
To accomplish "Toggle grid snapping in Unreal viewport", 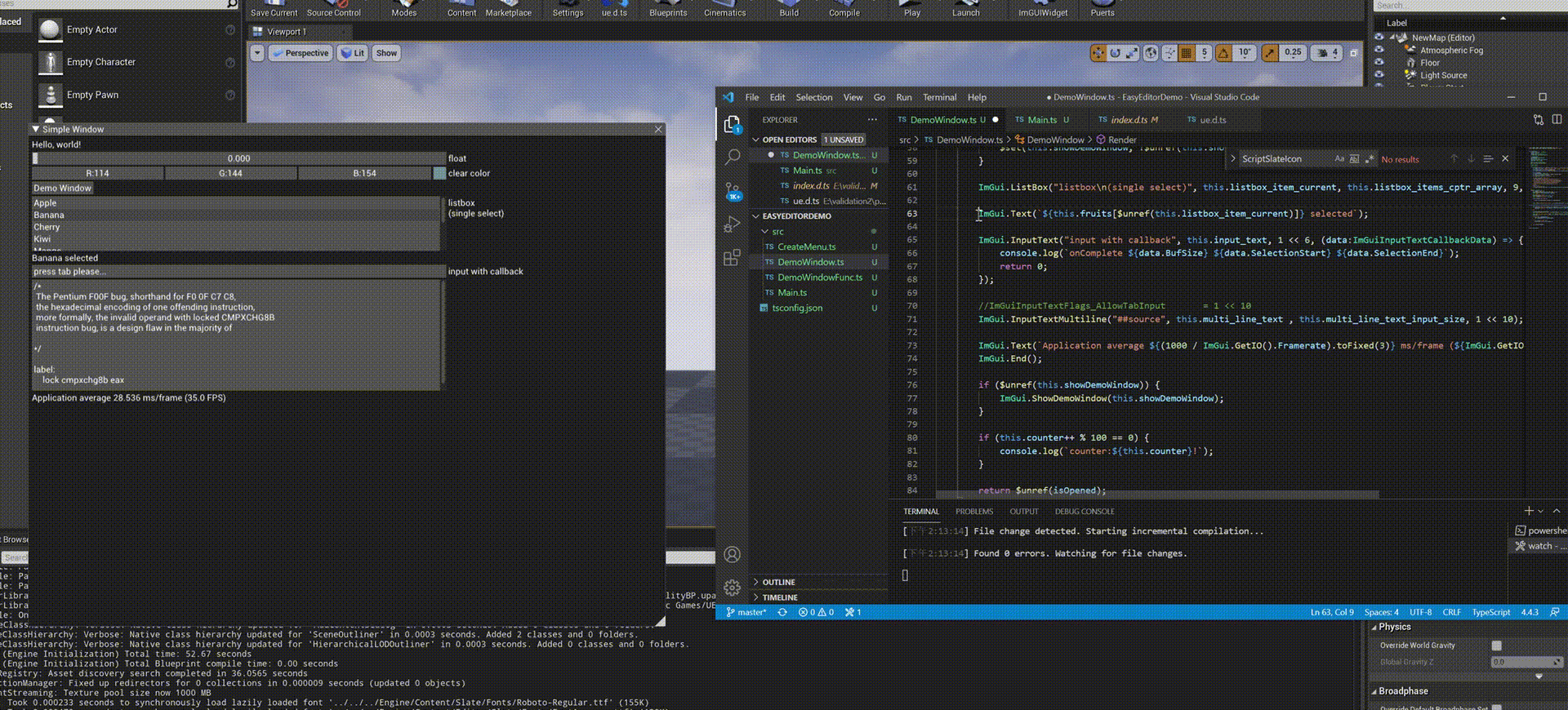I will [1187, 53].
